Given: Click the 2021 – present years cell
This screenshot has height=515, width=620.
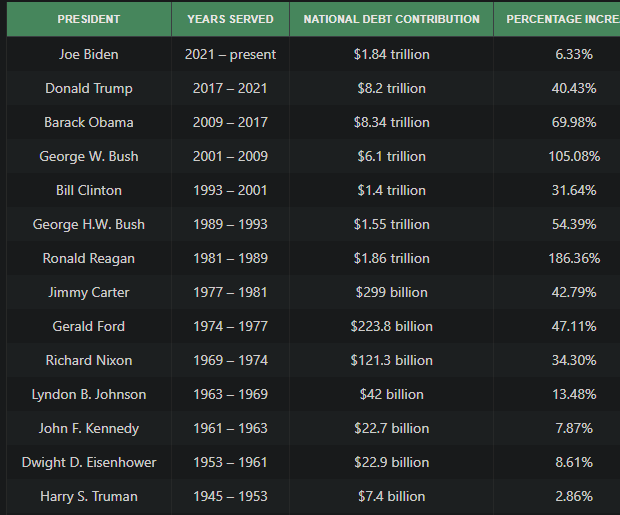Looking at the screenshot, I should [230, 54].
